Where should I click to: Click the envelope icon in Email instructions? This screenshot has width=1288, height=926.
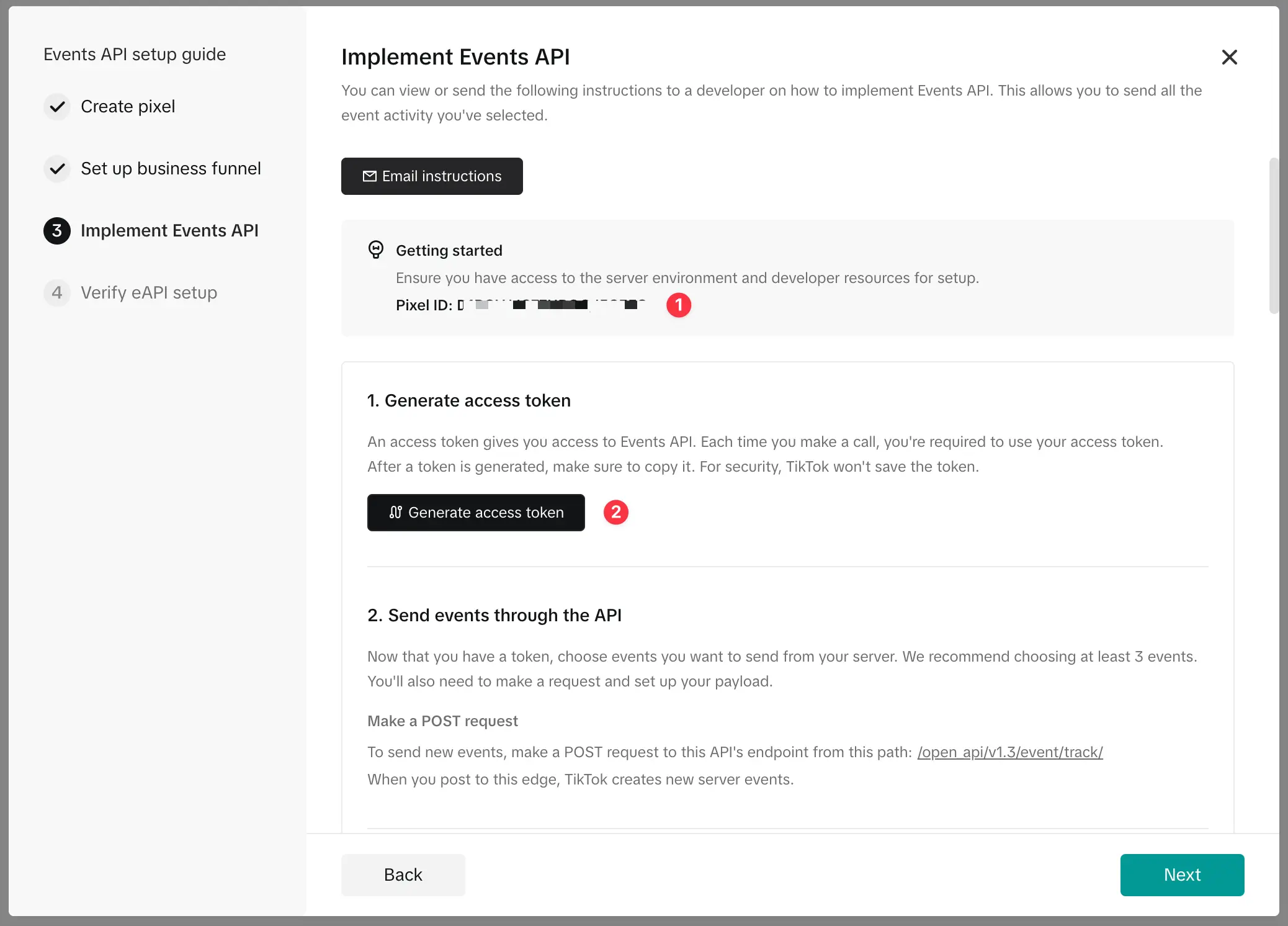tap(370, 176)
